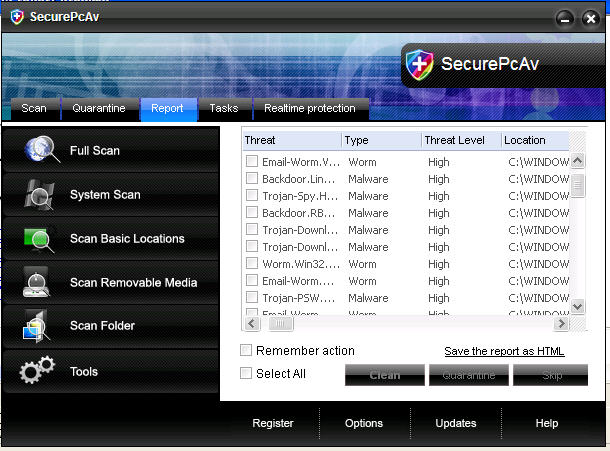
Task: Click the Clean button
Action: click(x=385, y=375)
